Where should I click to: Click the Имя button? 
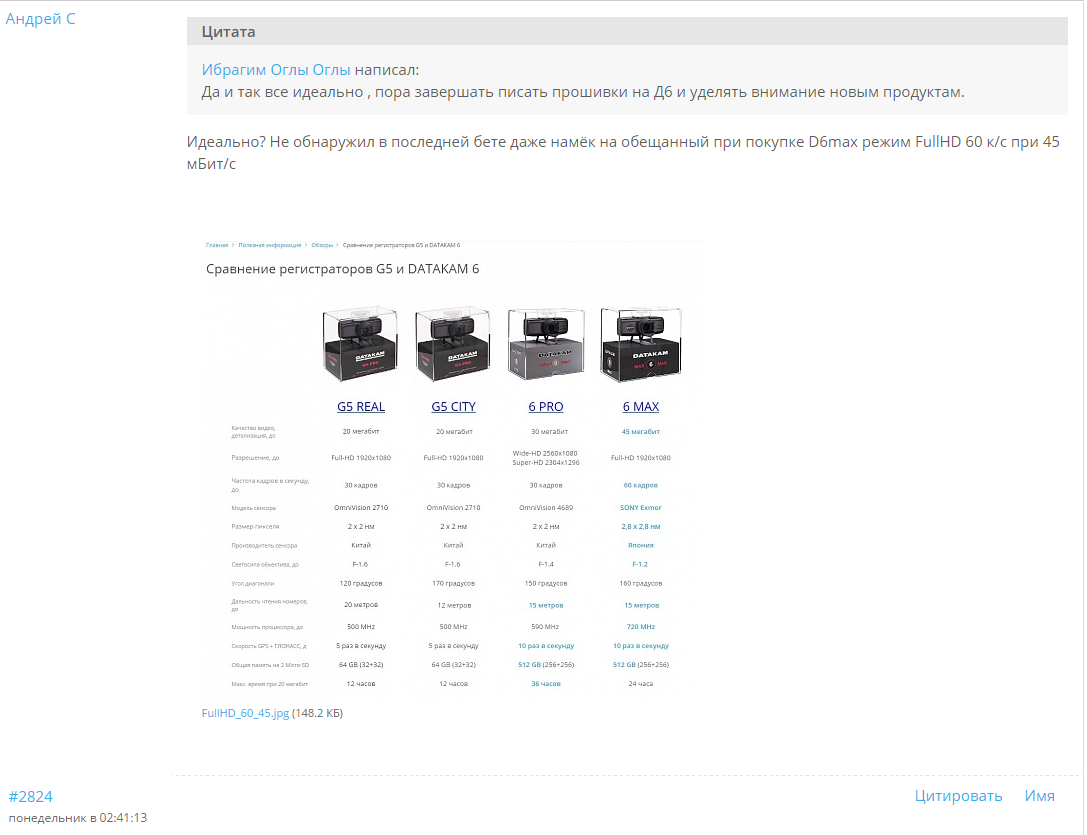[x=1039, y=796]
